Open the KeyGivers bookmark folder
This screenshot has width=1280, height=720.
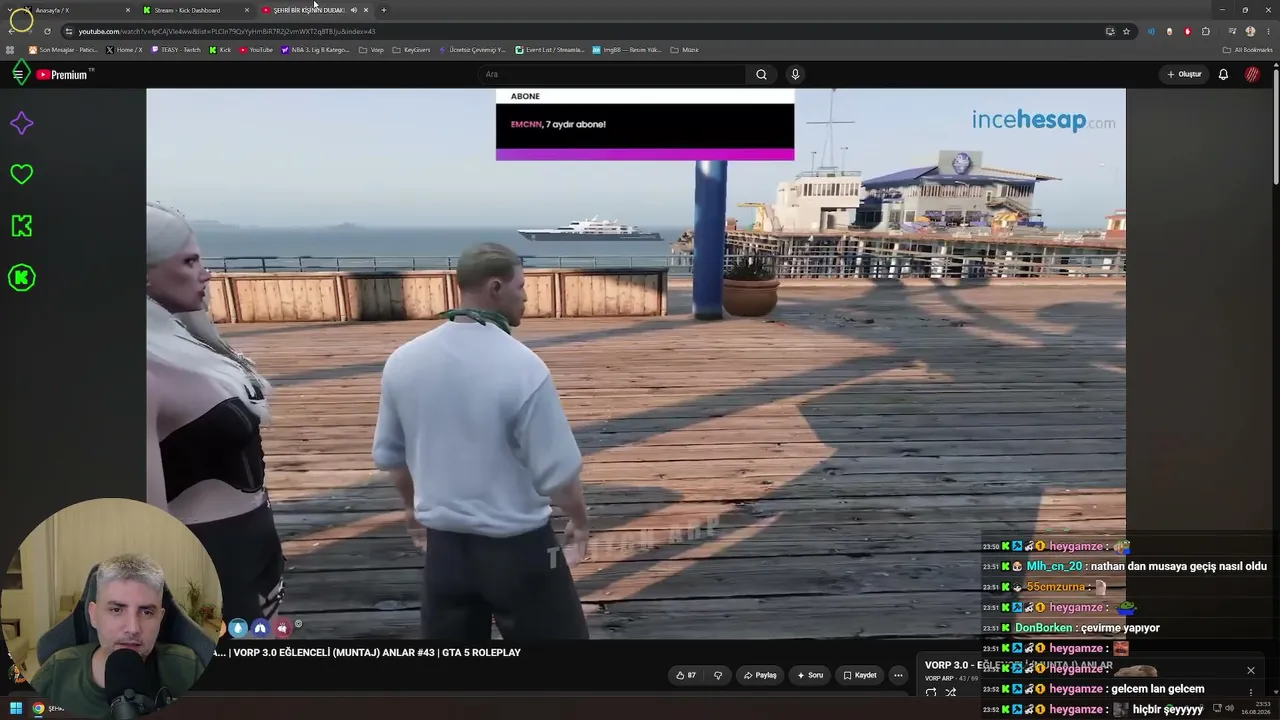411,50
